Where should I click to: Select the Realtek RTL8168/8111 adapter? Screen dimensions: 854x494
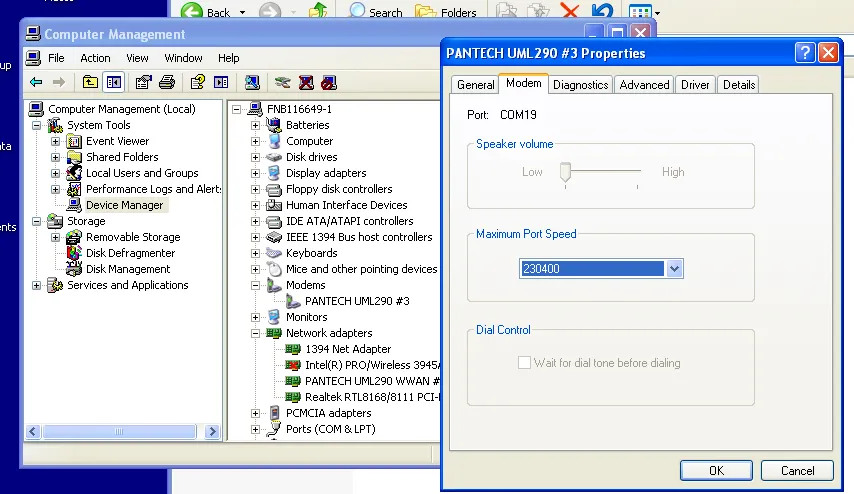coord(373,397)
